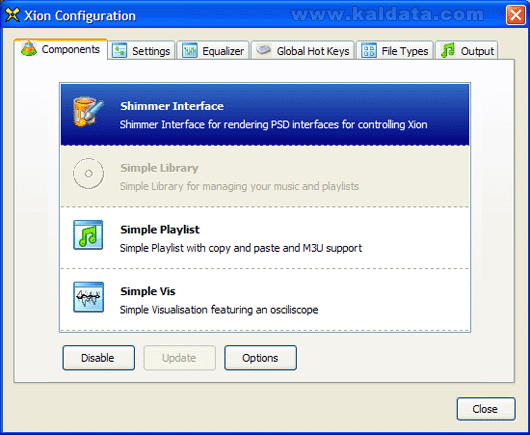
Task: Click the Equalizer tab bars icon
Action: tap(190, 51)
